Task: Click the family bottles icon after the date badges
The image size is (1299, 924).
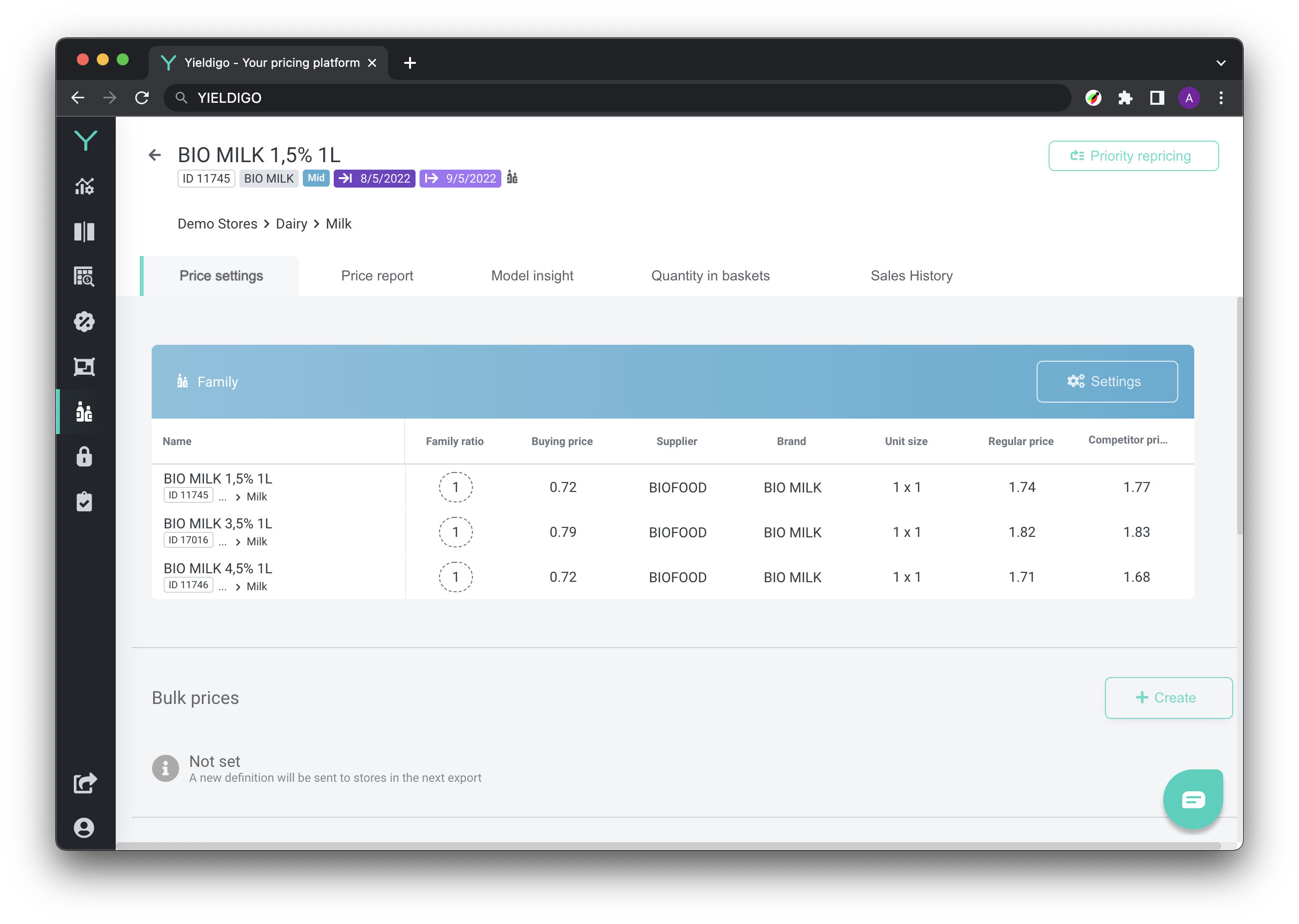Action: coord(512,178)
